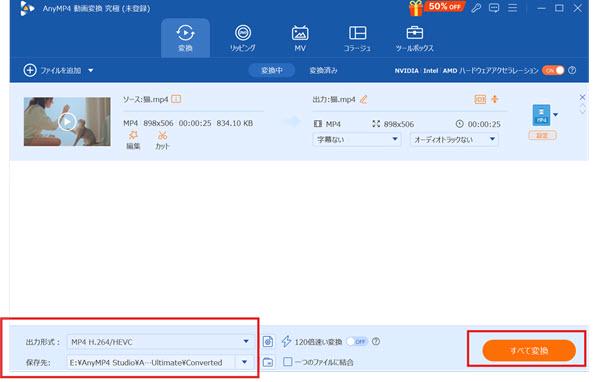Open the output folder icon

coord(268,362)
